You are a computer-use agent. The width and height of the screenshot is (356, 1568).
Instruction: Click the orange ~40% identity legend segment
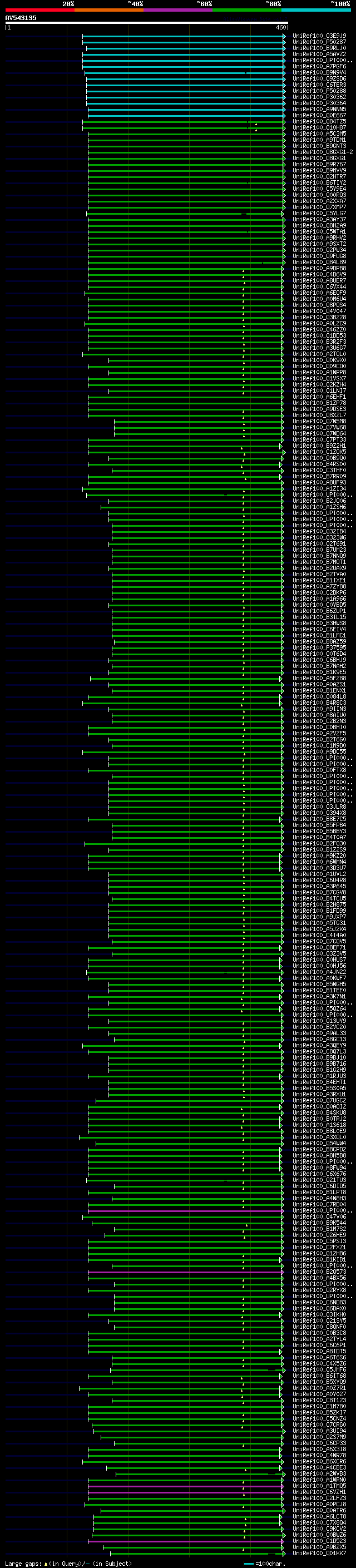pyautogui.click(x=109, y=10)
